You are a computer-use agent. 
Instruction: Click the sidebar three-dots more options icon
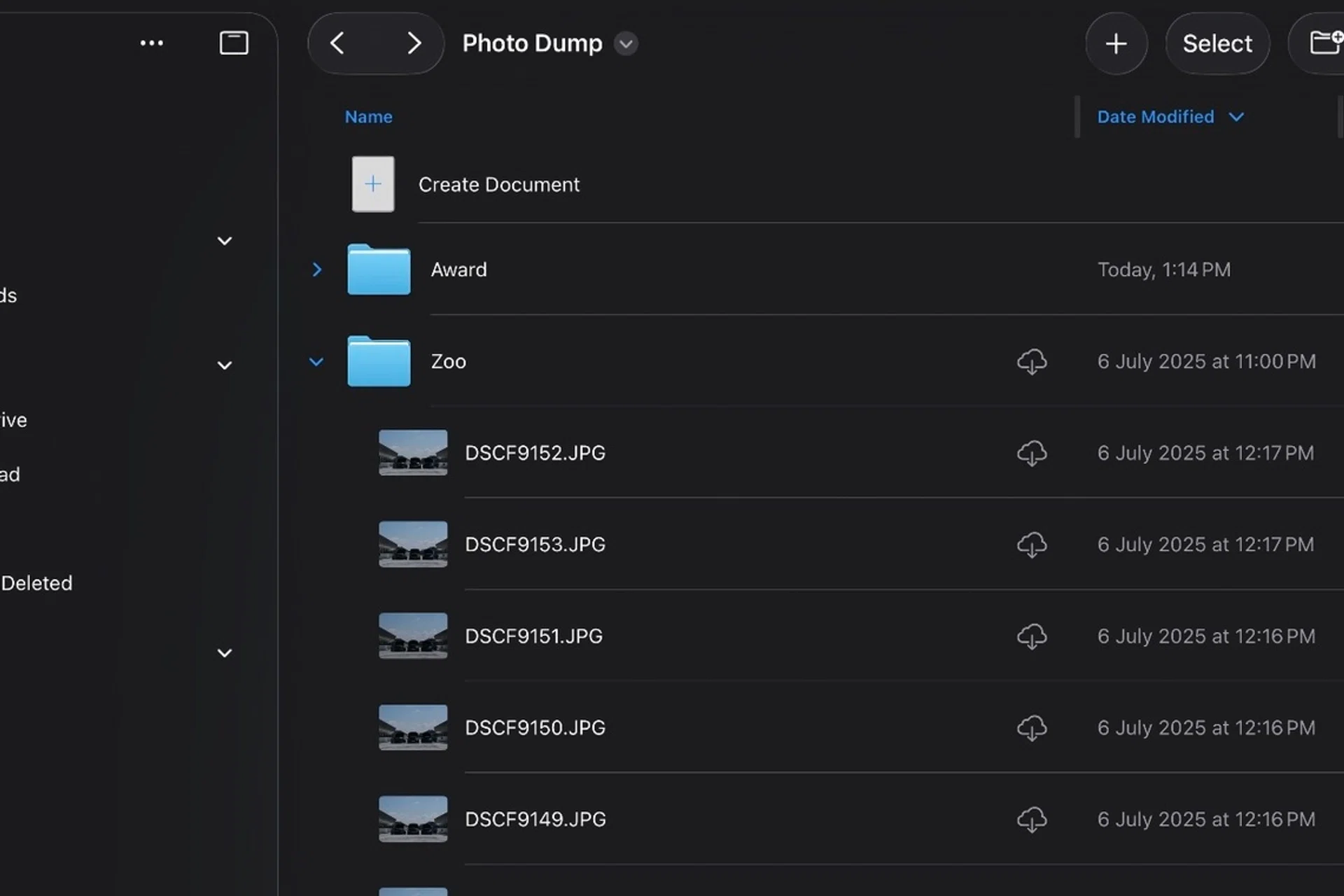(151, 43)
